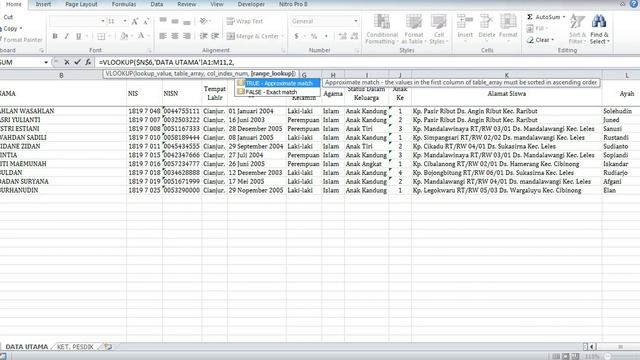Click Merge & Center button
Viewport: 640px width, 360px height.
[253, 36]
